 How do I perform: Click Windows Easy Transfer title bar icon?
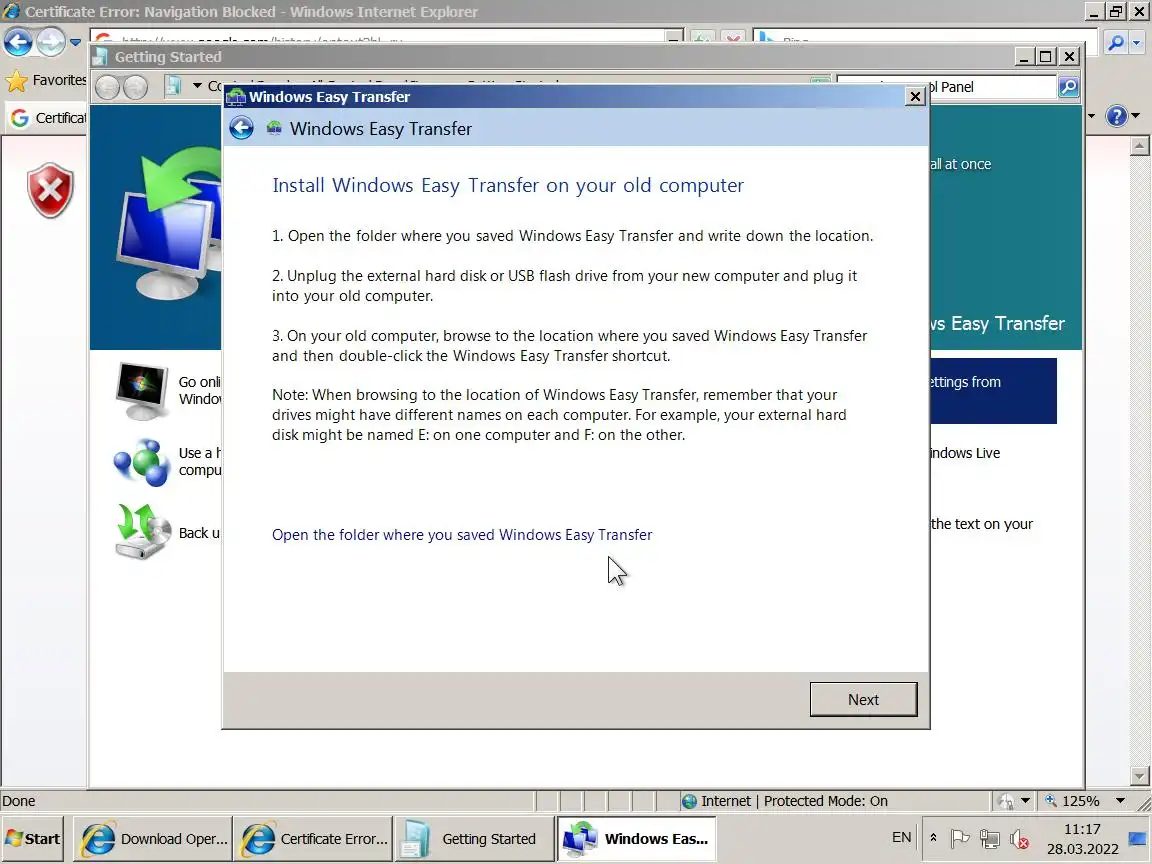(236, 97)
